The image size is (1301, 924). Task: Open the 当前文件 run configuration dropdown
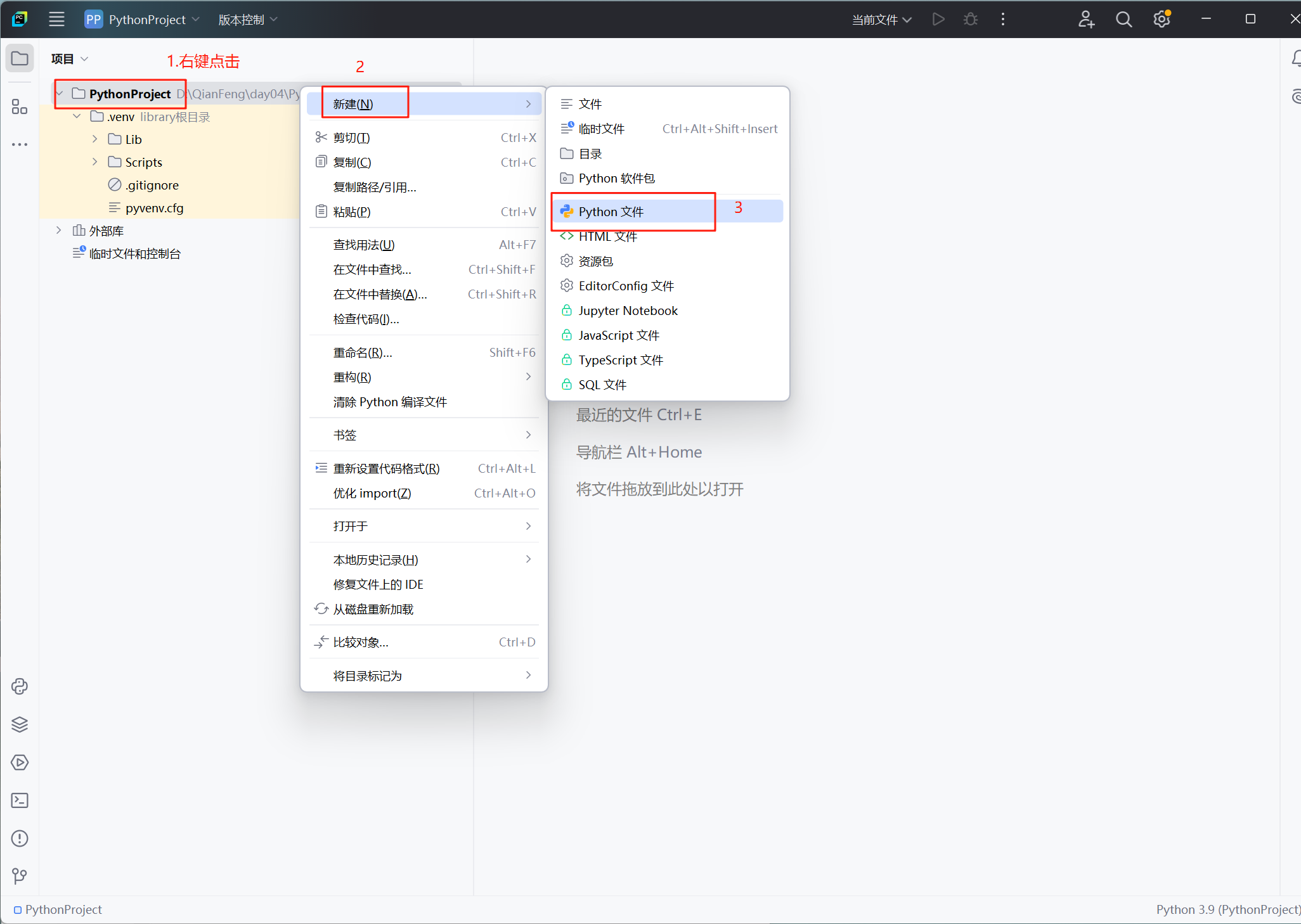881,20
